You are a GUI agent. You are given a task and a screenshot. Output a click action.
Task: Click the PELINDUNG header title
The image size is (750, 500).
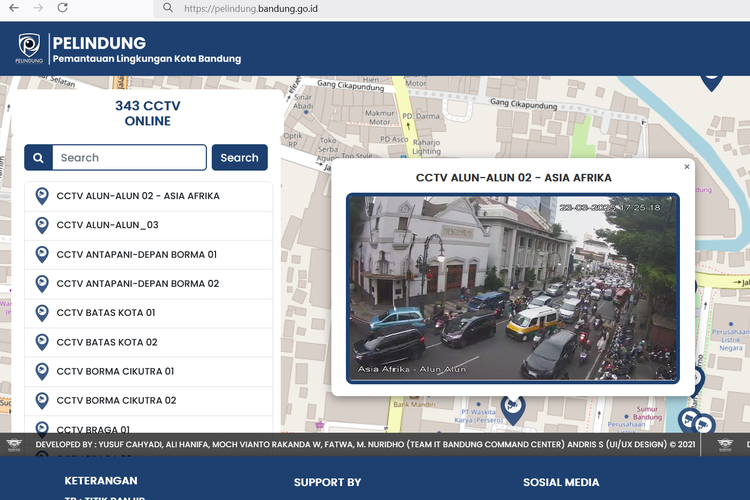99,43
